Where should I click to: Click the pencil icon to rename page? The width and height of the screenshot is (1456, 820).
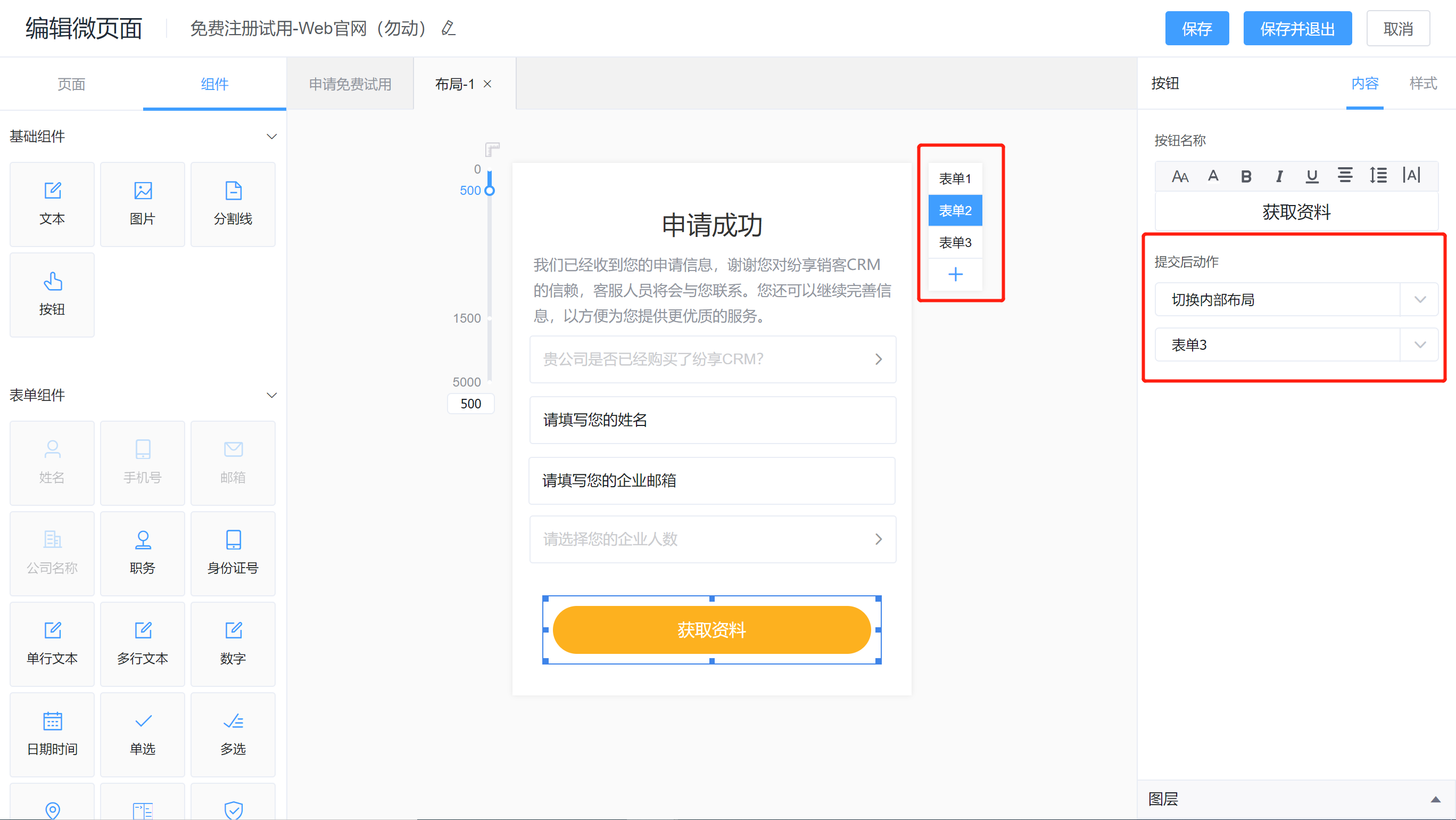pyautogui.click(x=448, y=28)
